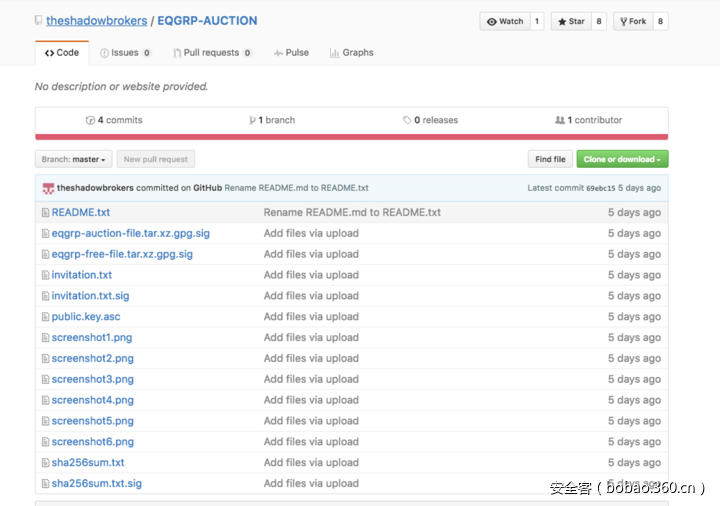Click file icon beside README.txt
Viewport: 720px width, 506px height.
(45, 213)
